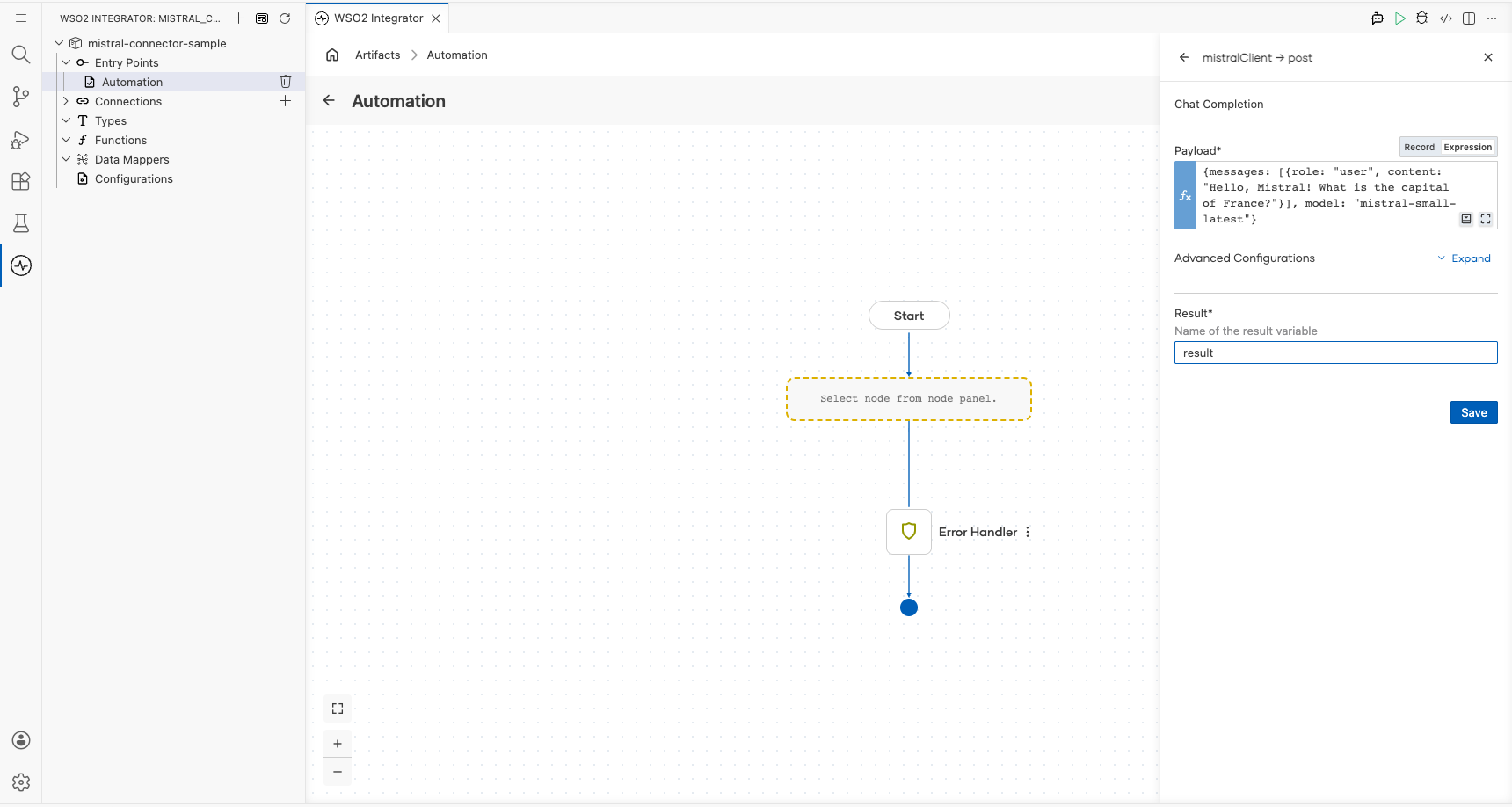Image resolution: width=1512 pixels, height=807 pixels.
Task: Open the Search view in activity bar
Action: point(21,55)
